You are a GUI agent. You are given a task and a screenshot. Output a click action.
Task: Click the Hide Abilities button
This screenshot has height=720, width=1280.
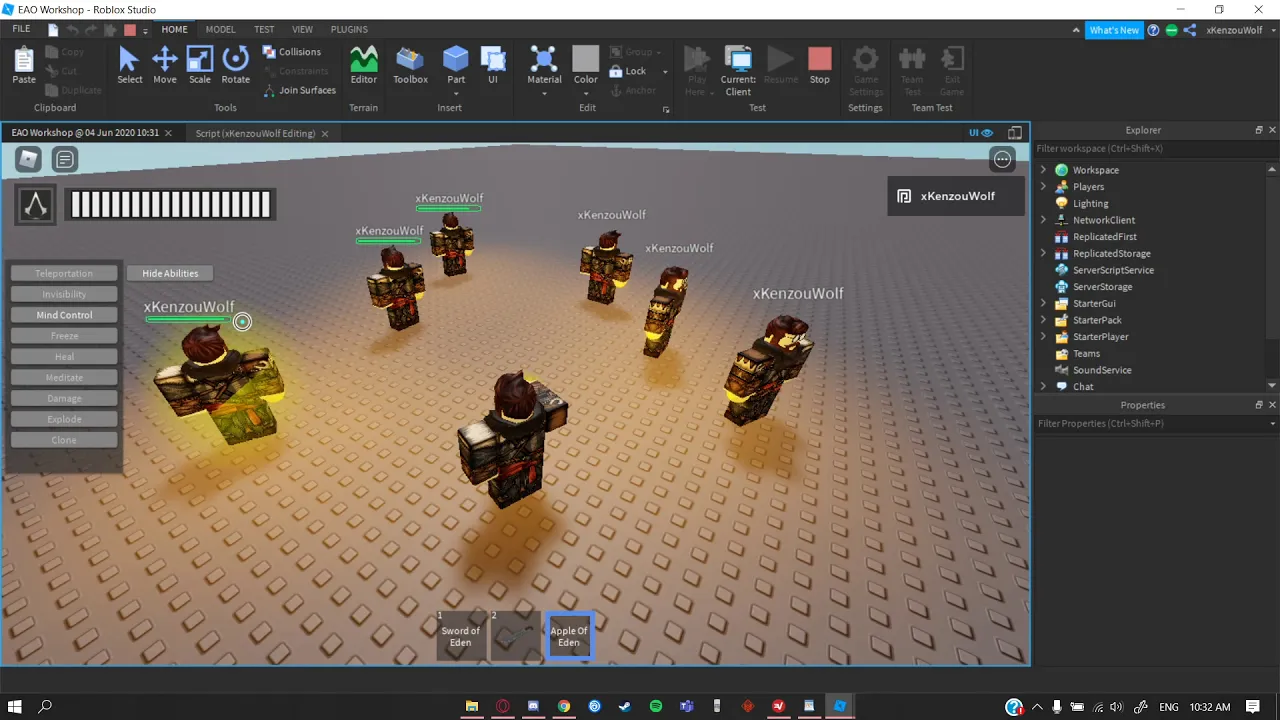tap(170, 273)
